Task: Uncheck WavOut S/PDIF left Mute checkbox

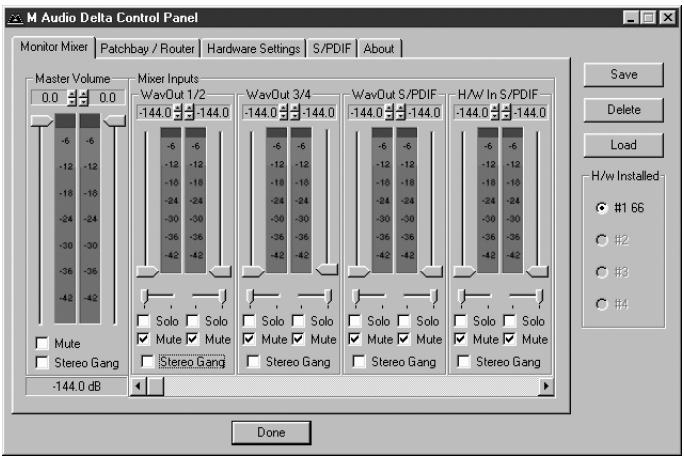Action: pyautogui.click(x=355, y=339)
